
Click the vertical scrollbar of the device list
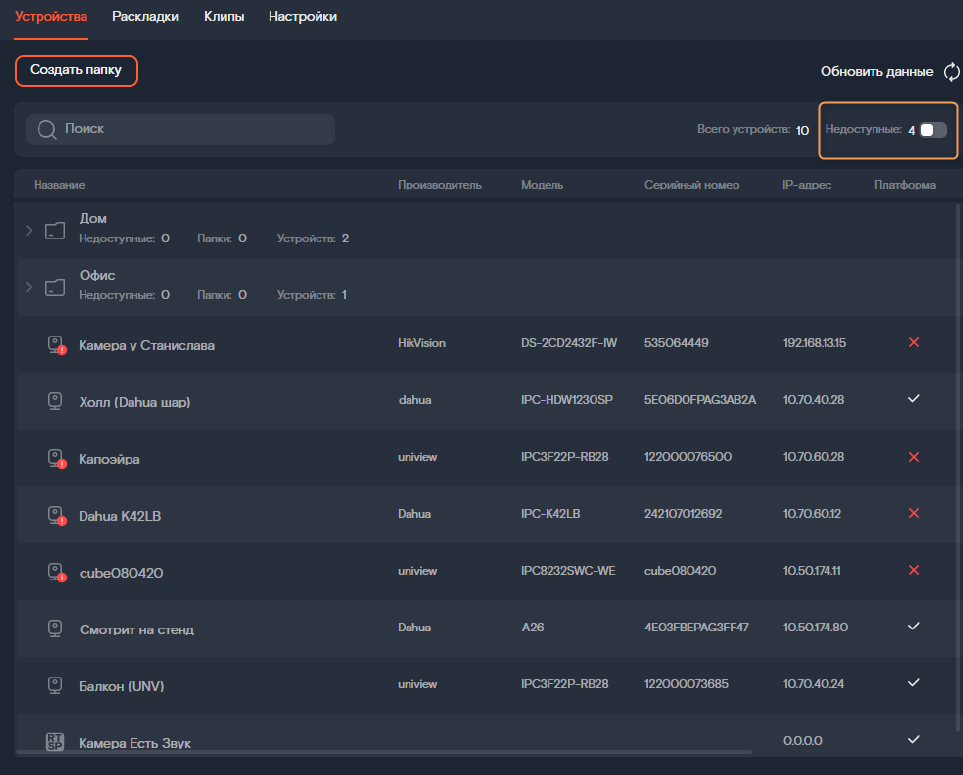(x=957, y=467)
